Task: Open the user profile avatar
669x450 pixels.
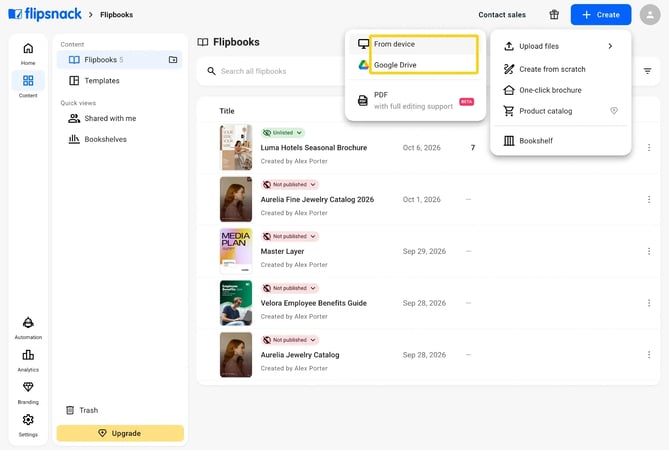Action: (650, 15)
